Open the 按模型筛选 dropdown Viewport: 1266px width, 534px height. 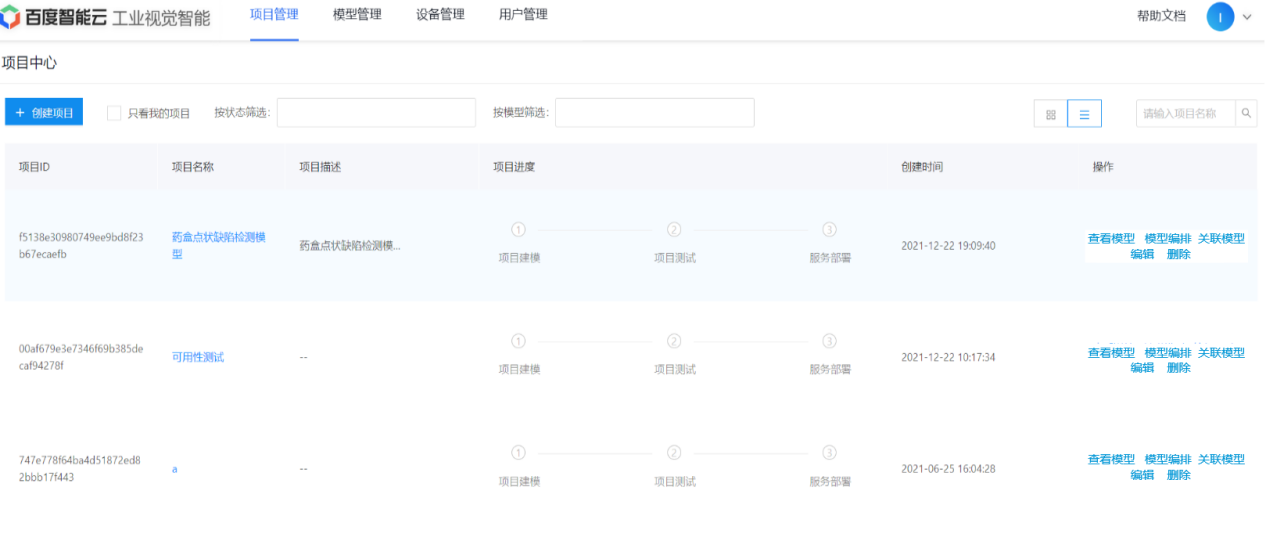655,113
